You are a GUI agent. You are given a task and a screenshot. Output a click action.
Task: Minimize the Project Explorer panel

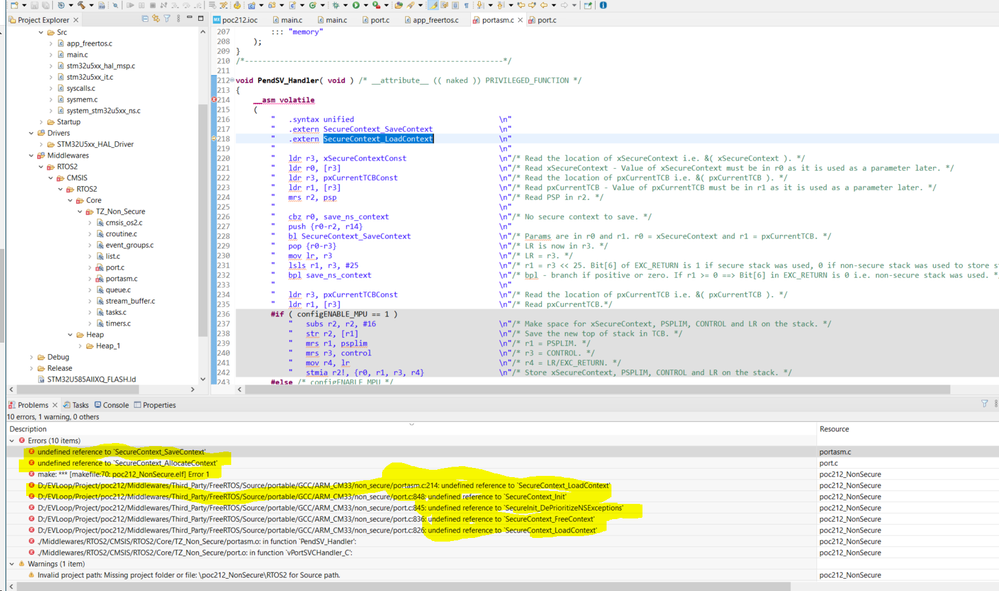(x=189, y=18)
